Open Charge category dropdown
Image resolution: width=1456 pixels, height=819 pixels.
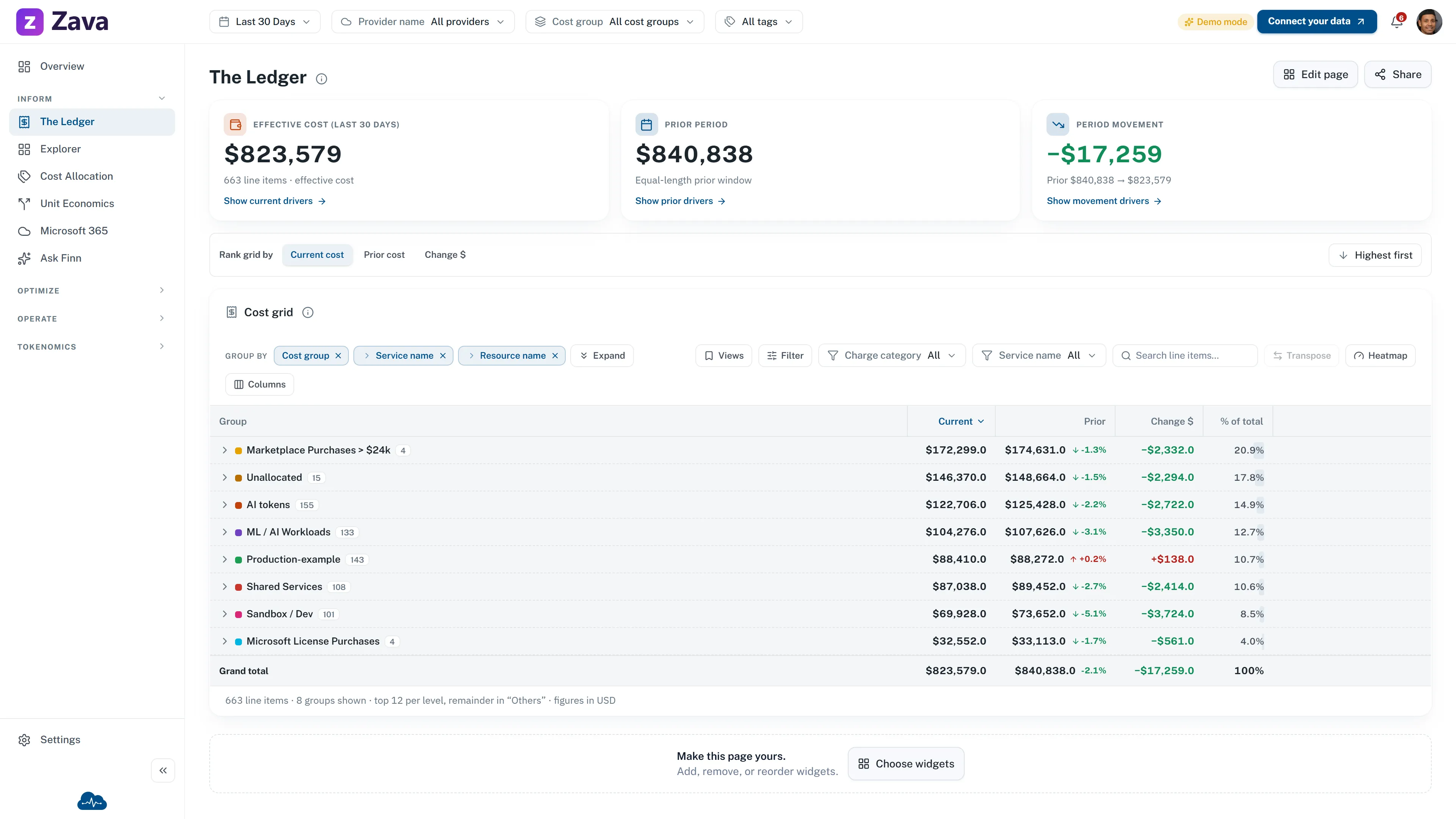[x=892, y=356]
